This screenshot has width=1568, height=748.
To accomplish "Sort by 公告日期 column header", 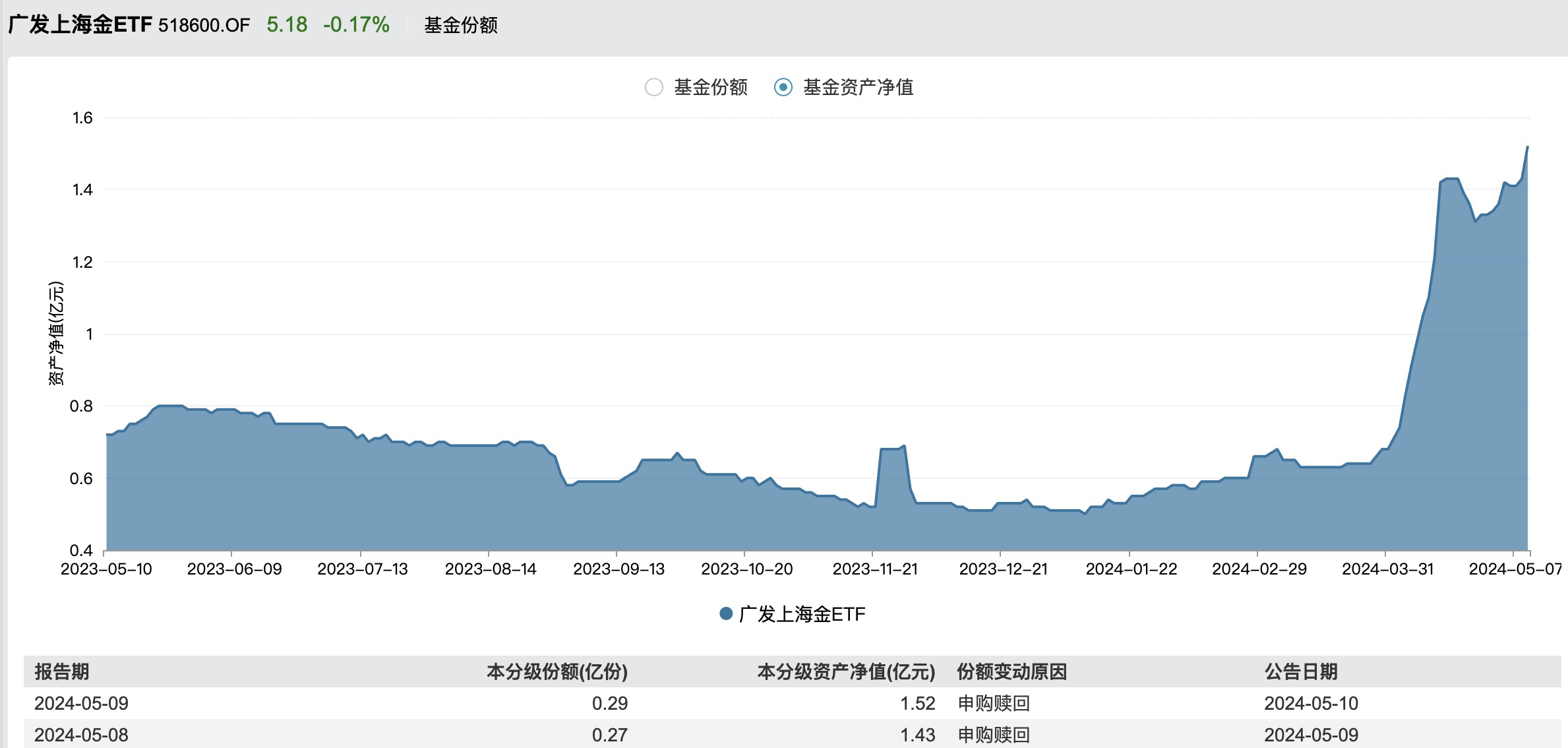I will pos(1301,671).
